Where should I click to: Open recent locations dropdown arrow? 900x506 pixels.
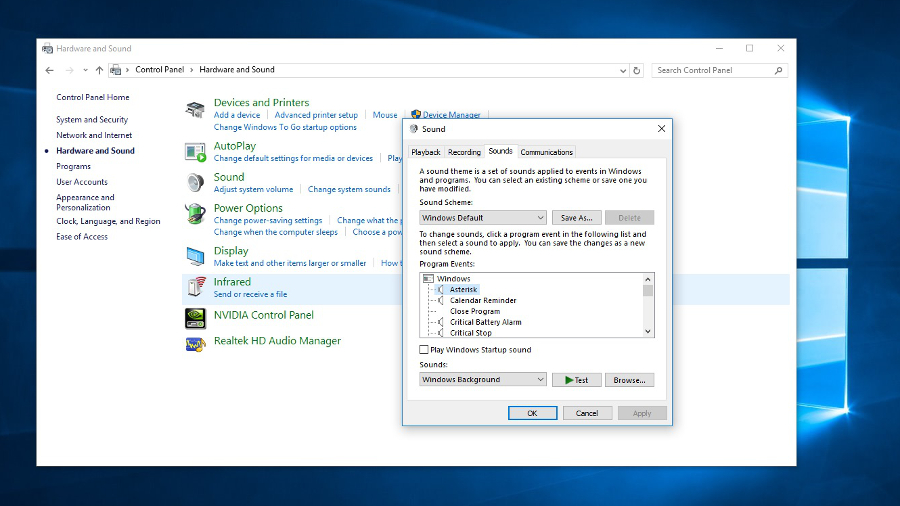[85, 70]
